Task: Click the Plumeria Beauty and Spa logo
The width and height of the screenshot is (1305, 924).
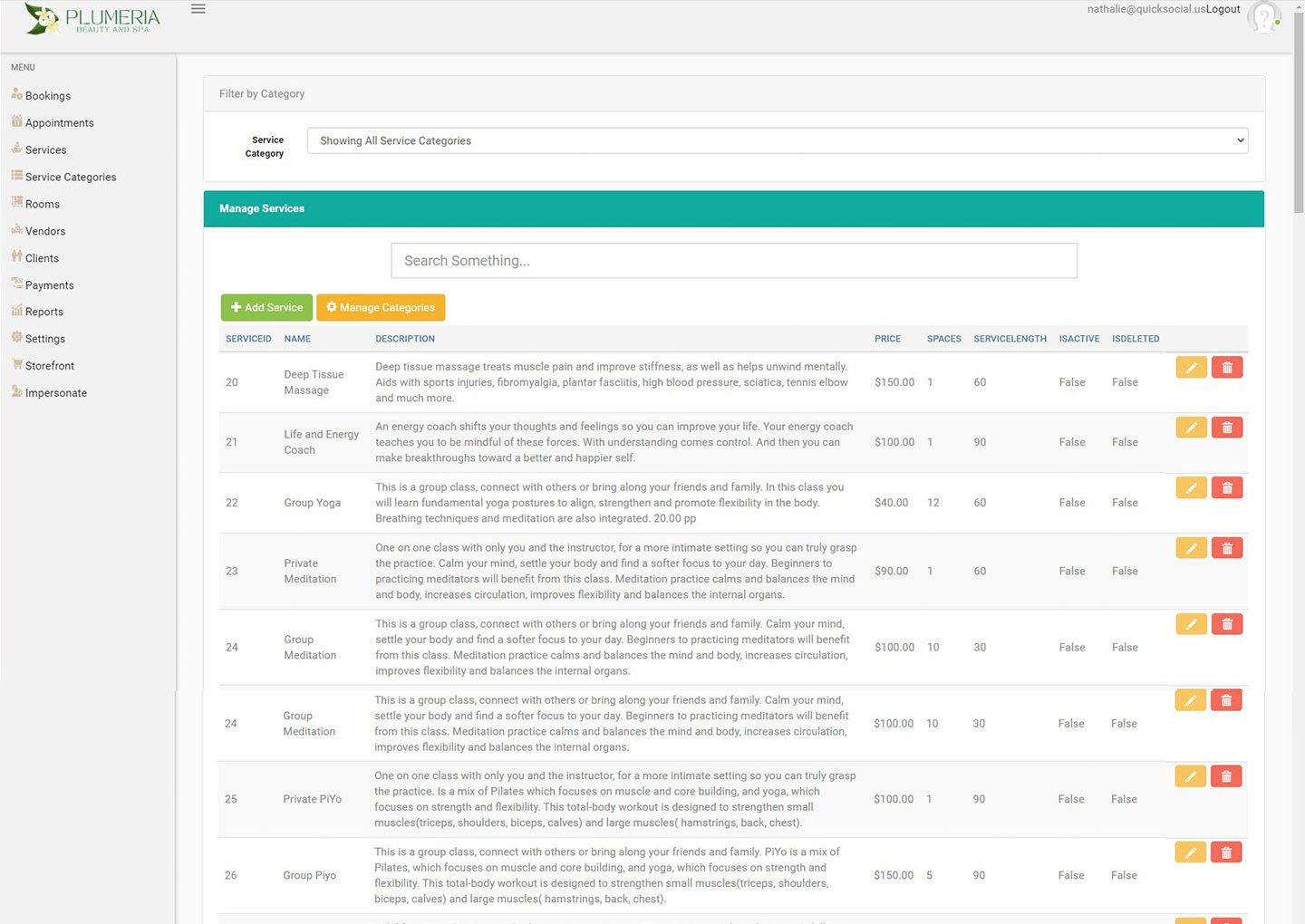Action: [x=92, y=19]
